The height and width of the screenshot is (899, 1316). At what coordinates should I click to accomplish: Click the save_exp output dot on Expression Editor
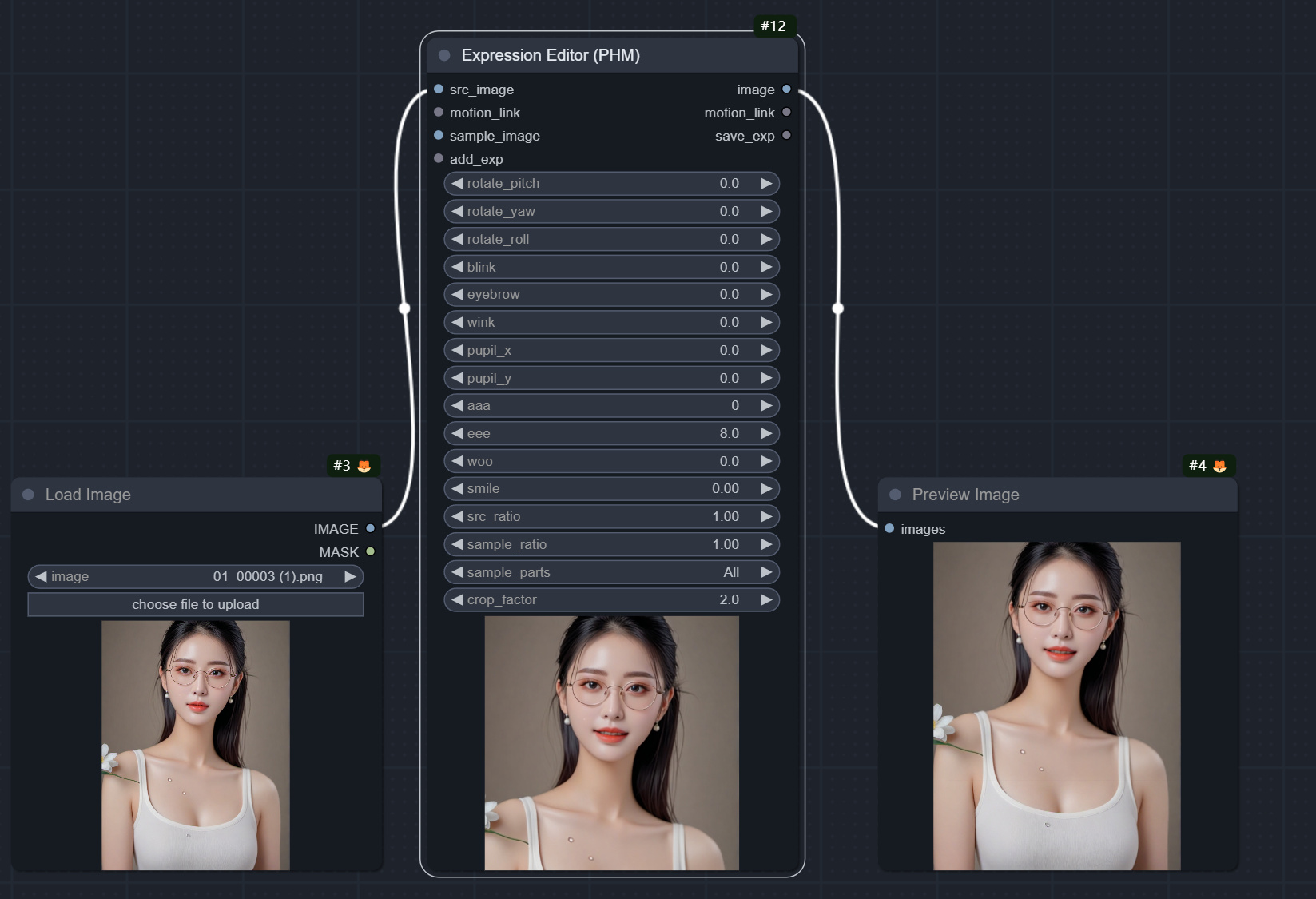[786, 136]
